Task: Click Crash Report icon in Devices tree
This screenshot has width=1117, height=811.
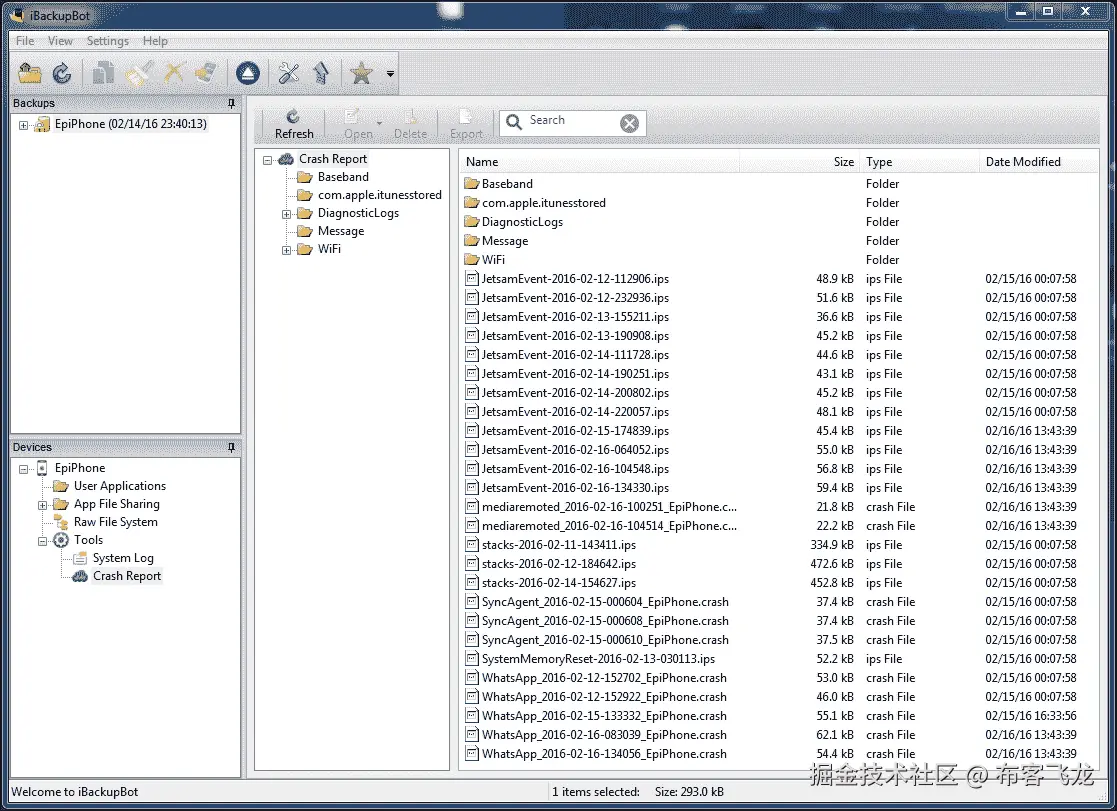Action: [x=80, y=576]
